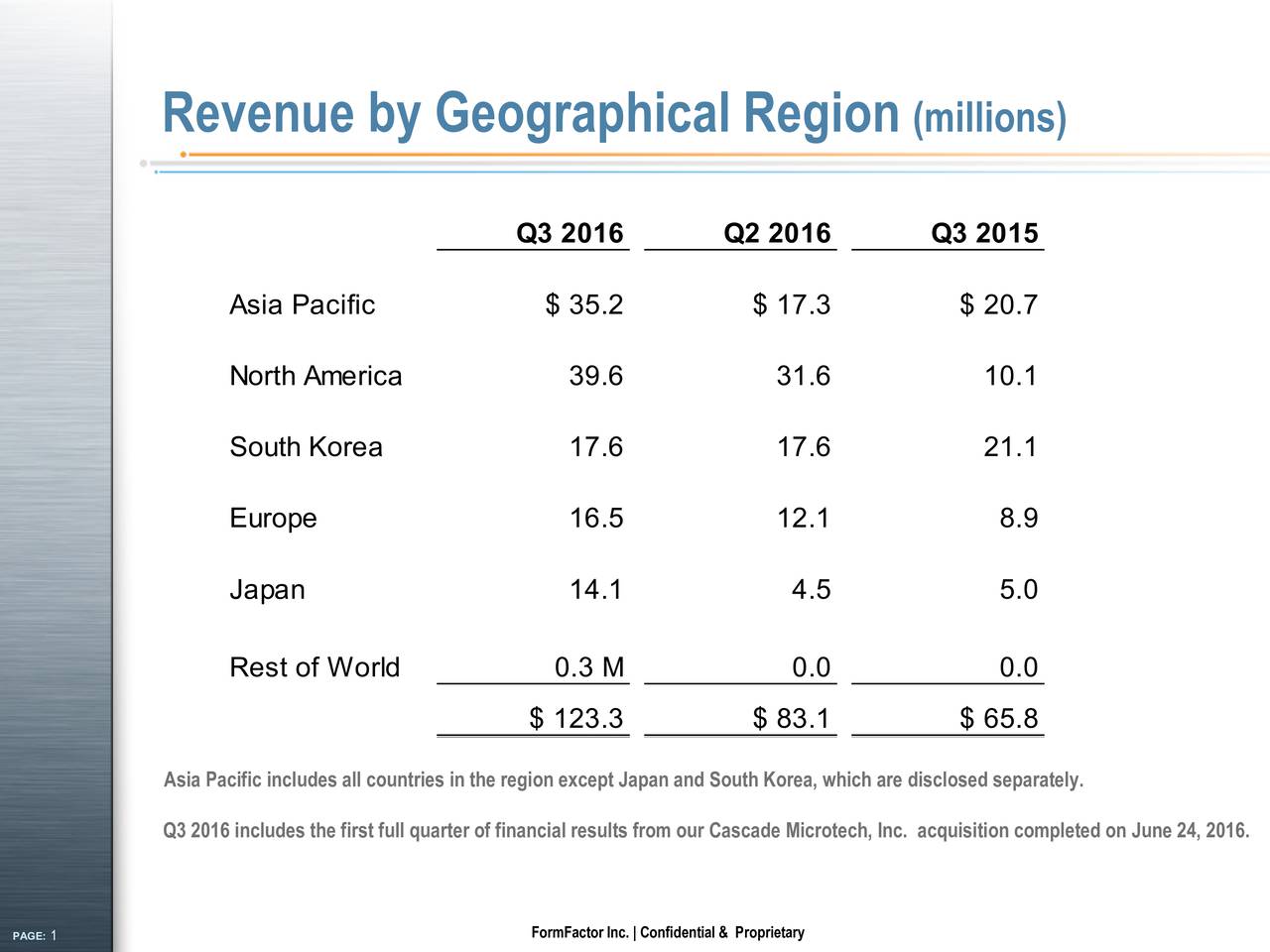Screen dimensions: 1270x952
Task: Click the 'FormFactor Inc. | Confidential & Proprietary' footer
Action: 668,932
